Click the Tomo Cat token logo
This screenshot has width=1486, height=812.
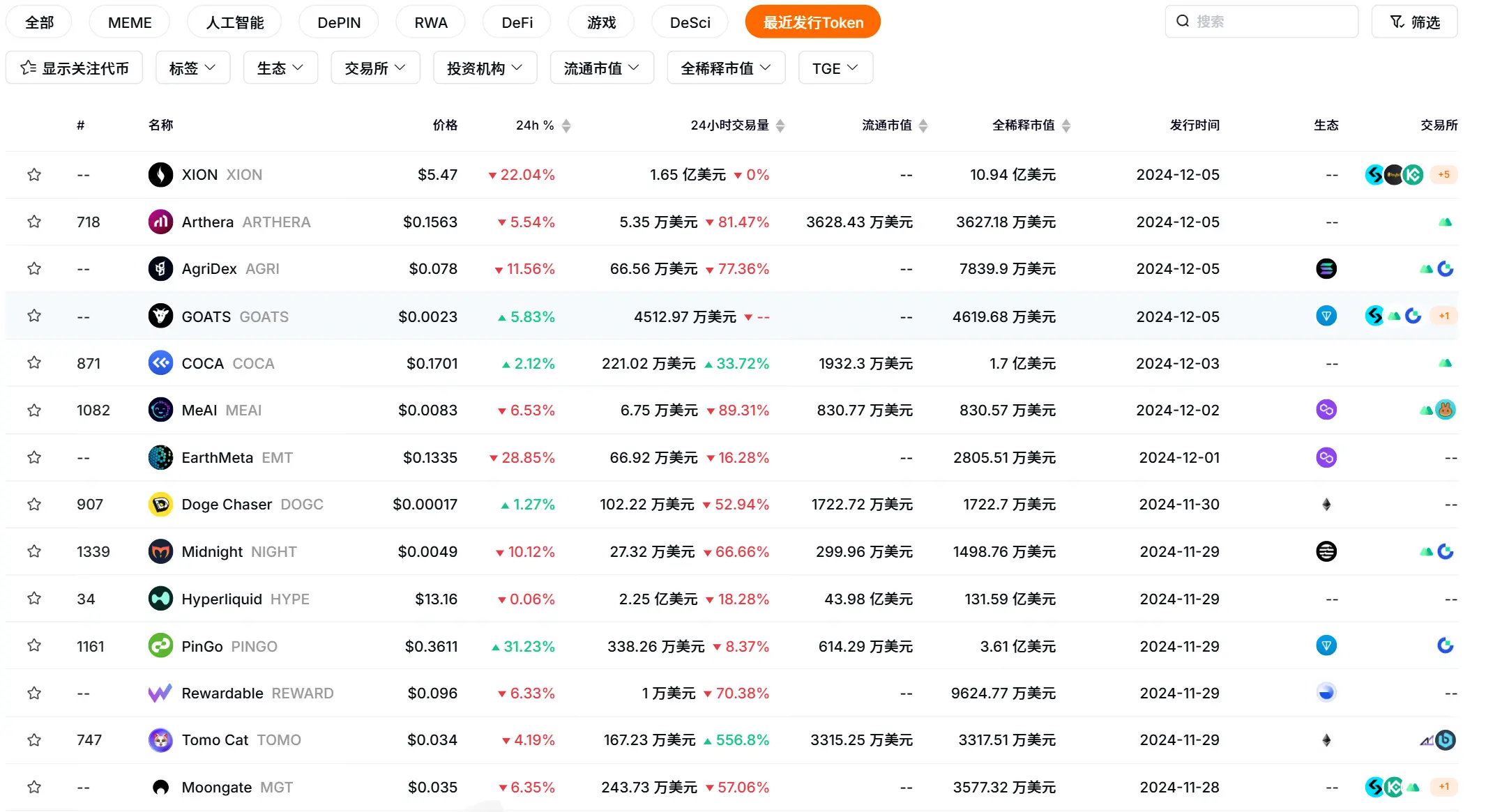pyautogui.click(x=160, y=740)
